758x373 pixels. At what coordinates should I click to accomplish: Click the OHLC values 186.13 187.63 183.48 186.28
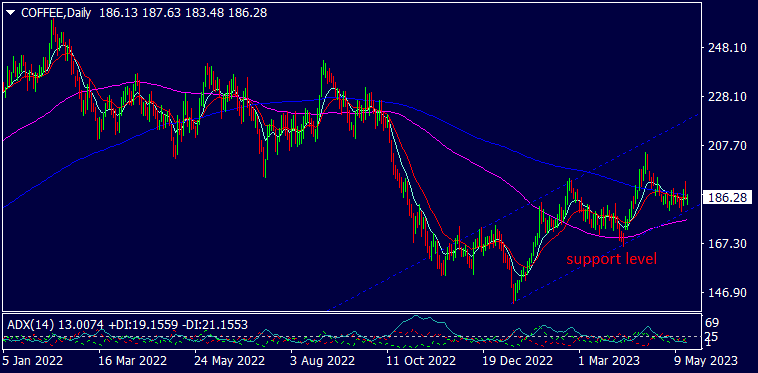pos(183,13)
